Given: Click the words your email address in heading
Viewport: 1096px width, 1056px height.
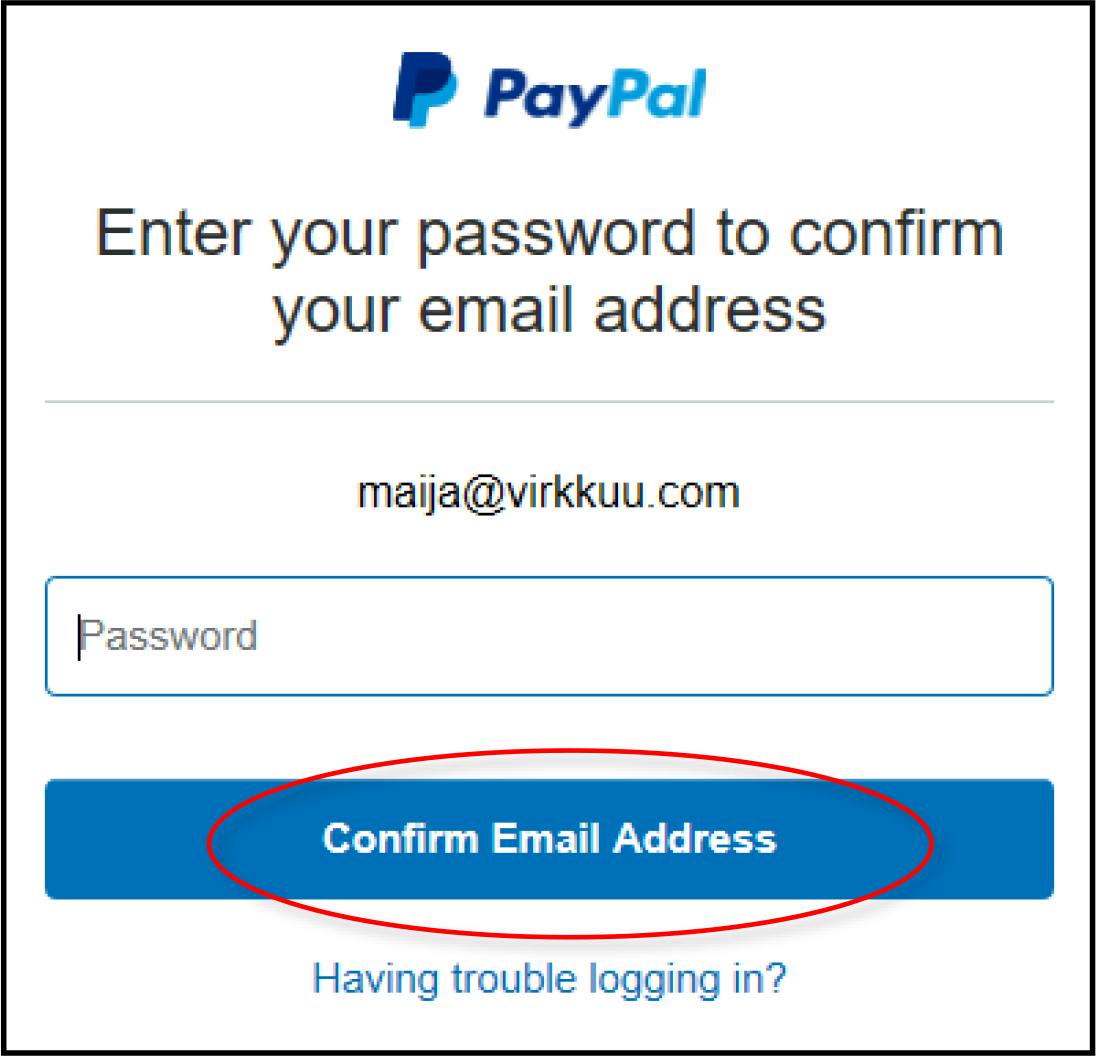Looking at the screenshot, I should click(x=549, y=312).
